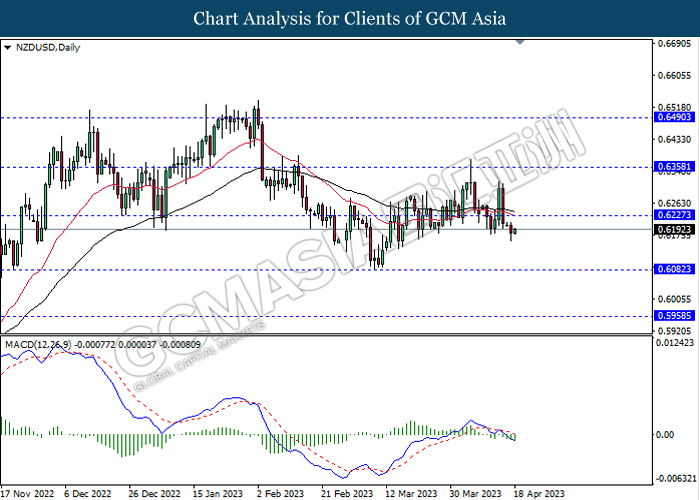The width and height of the screenshot is (700, 500).
Task: Select the 0.59585 price level label
Action: coord(674,316)
